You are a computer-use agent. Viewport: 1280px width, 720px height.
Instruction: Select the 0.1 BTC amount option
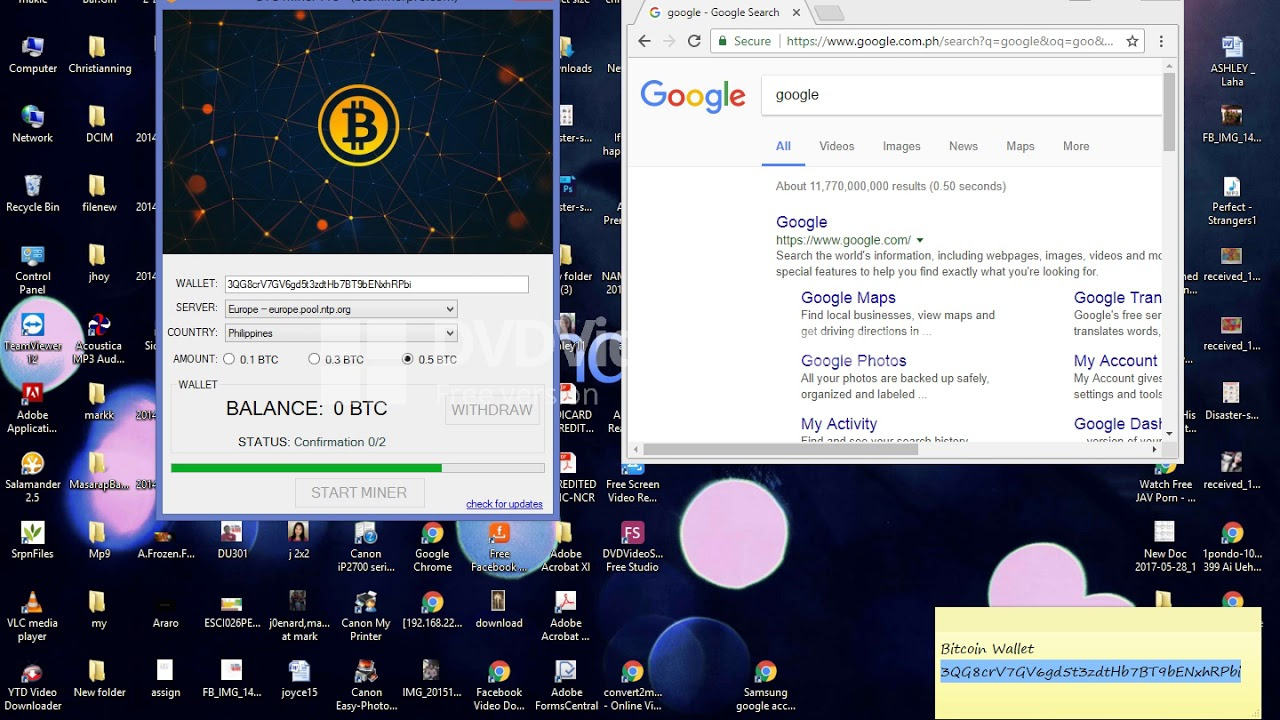pyautogui.click(x=229, y=359)
